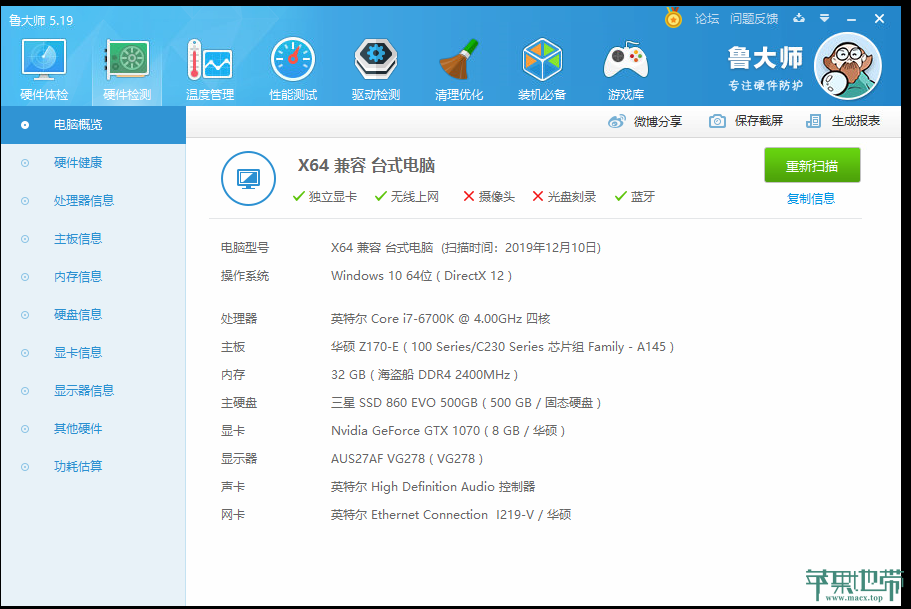Image resolution: width=911 pixels, height=609 pixels.
Task: Open the 游戏库 game library controller
Action: point(626,69)
